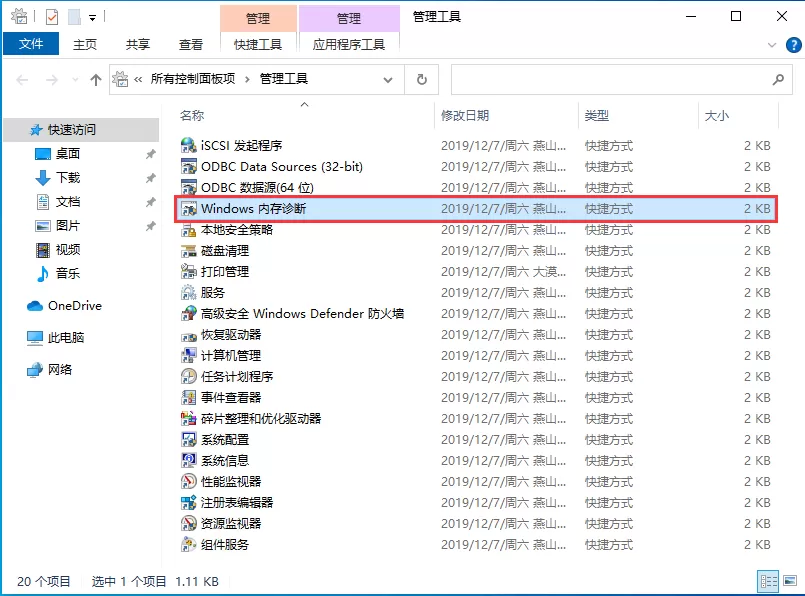The width and height of the screenshot is (805, 596).
Task: Switch to the 查看 (View) ribbon tab
Action: coord(191,44)
